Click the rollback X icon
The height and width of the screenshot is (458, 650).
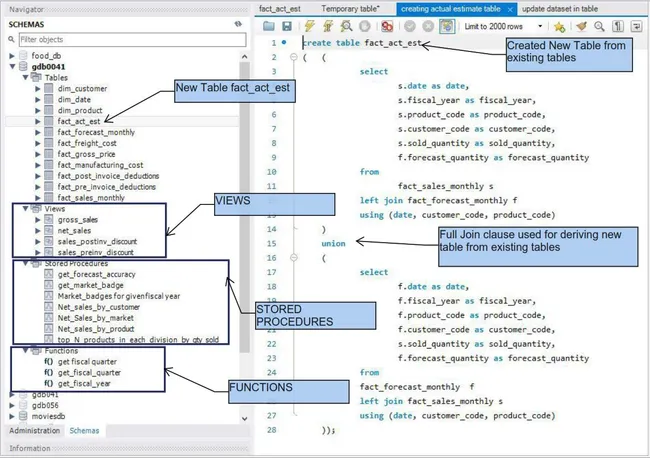click(428, 27)
